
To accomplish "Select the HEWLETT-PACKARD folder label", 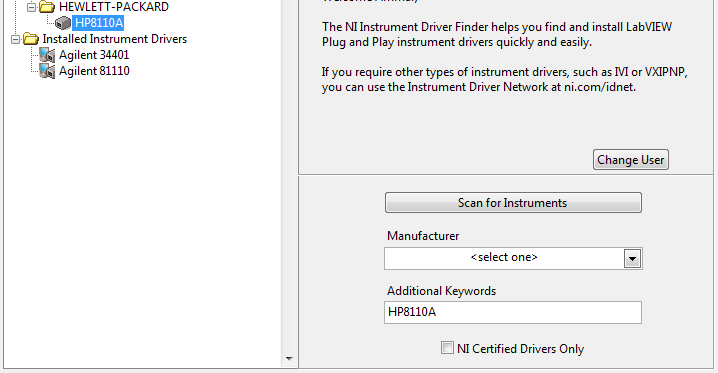I will (x=114, y=7).
